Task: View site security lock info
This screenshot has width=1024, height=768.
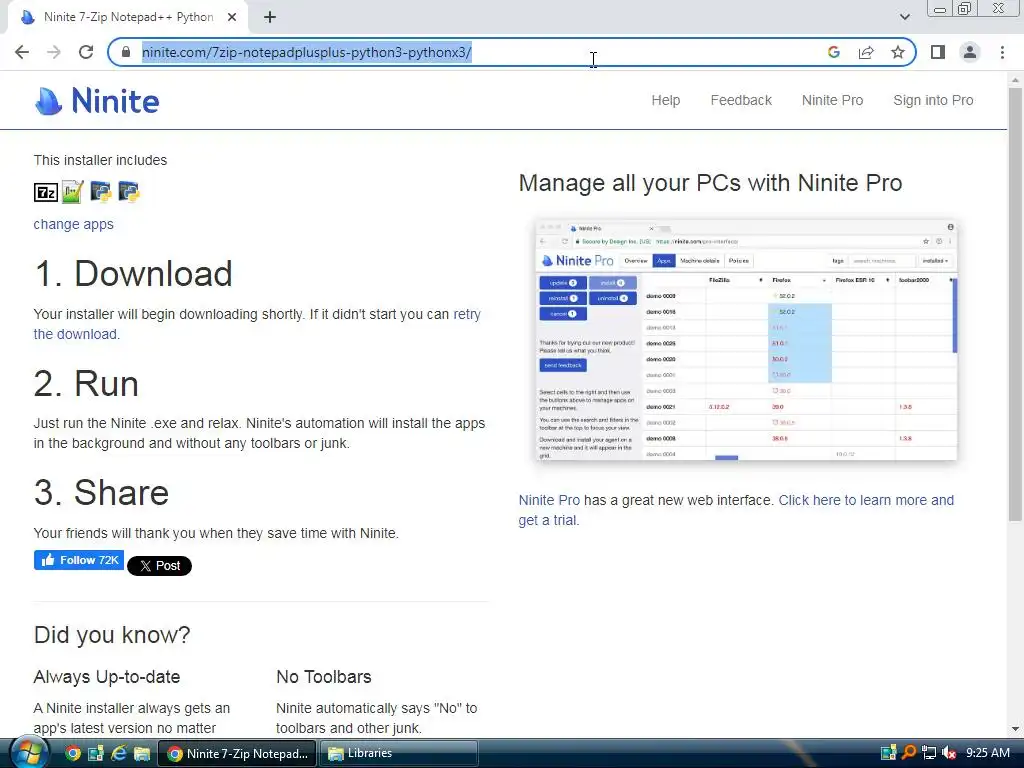Action: tap(126, 52)
